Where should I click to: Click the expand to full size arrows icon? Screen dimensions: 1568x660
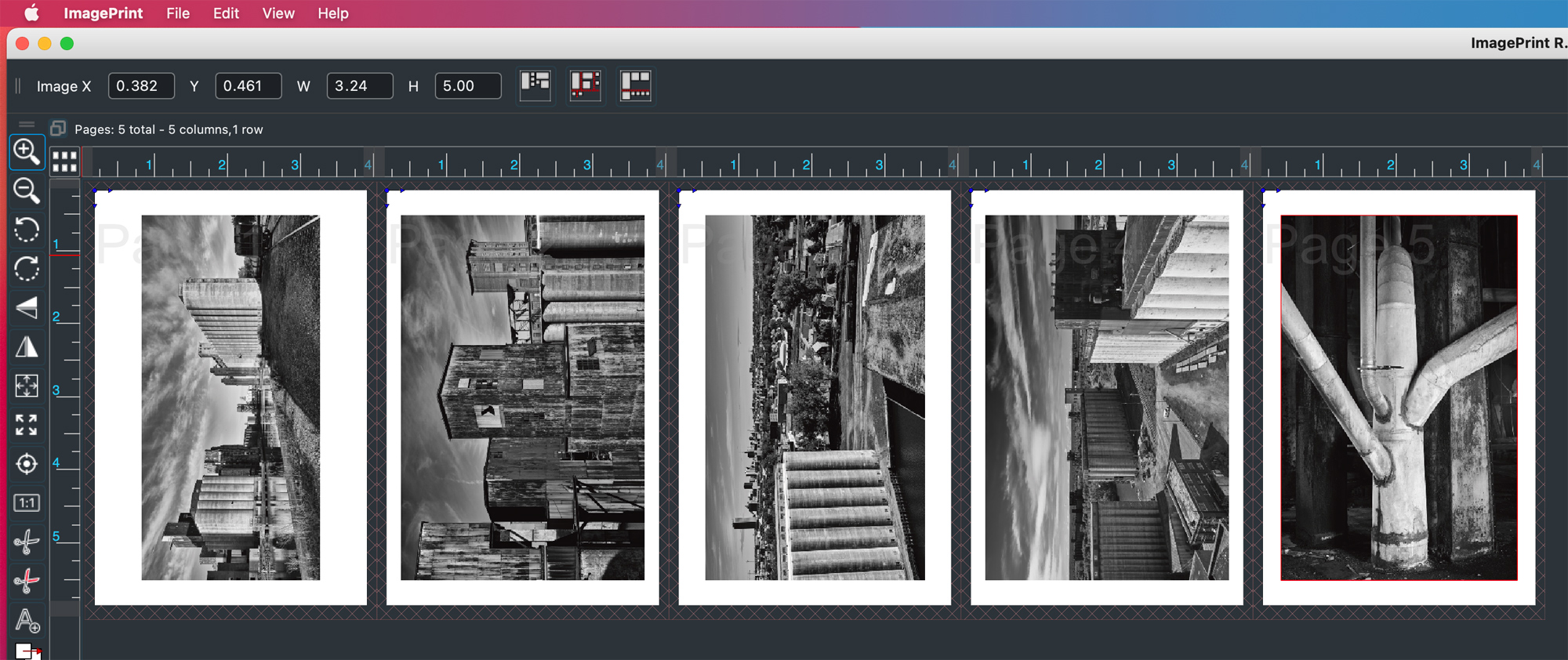26,425
